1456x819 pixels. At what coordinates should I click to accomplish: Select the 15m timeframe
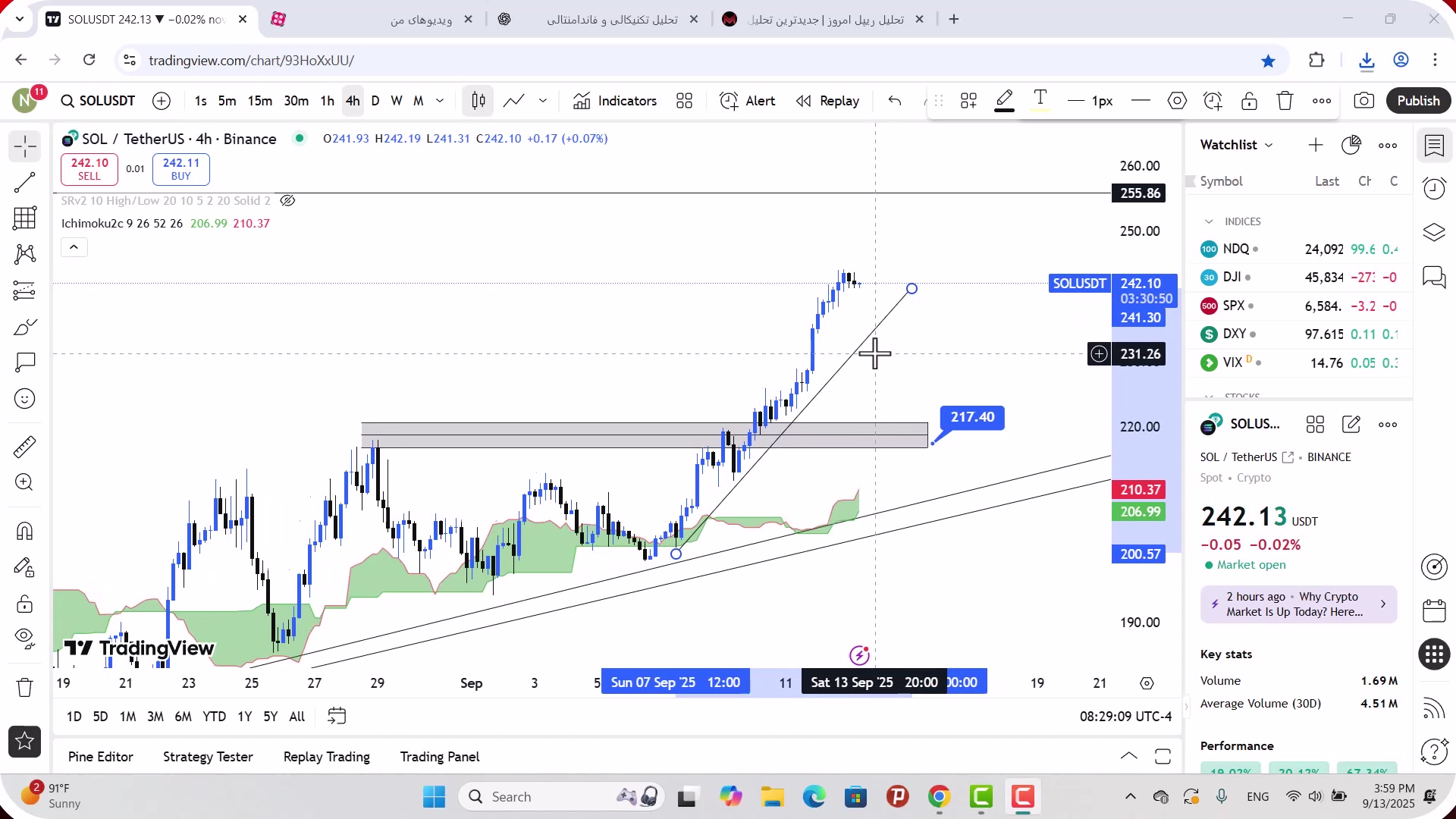[259, 101]
